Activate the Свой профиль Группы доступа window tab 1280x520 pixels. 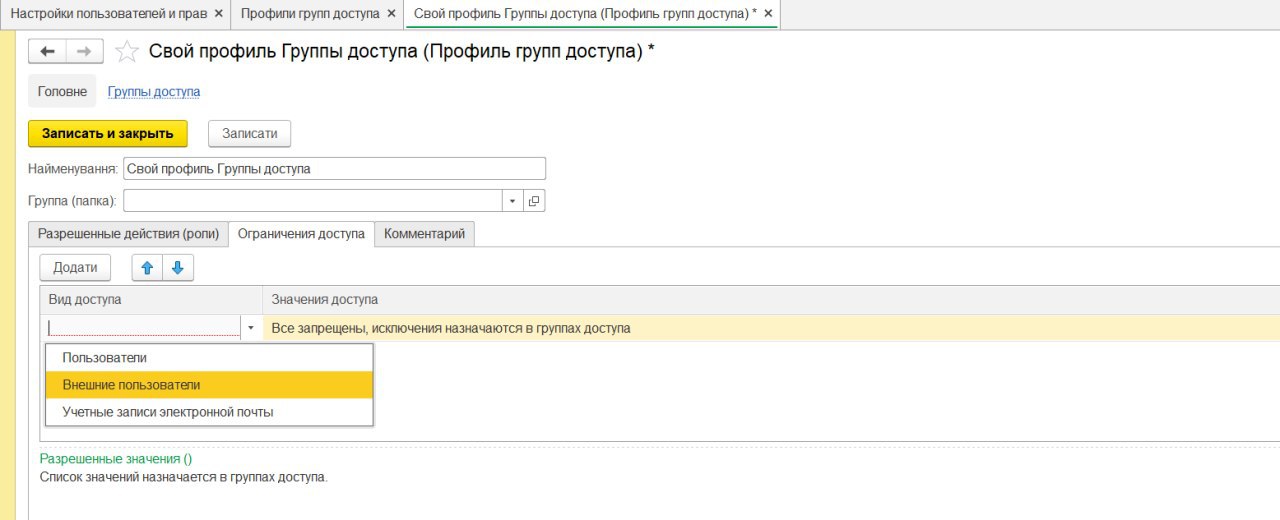click(x=592, y=14)
